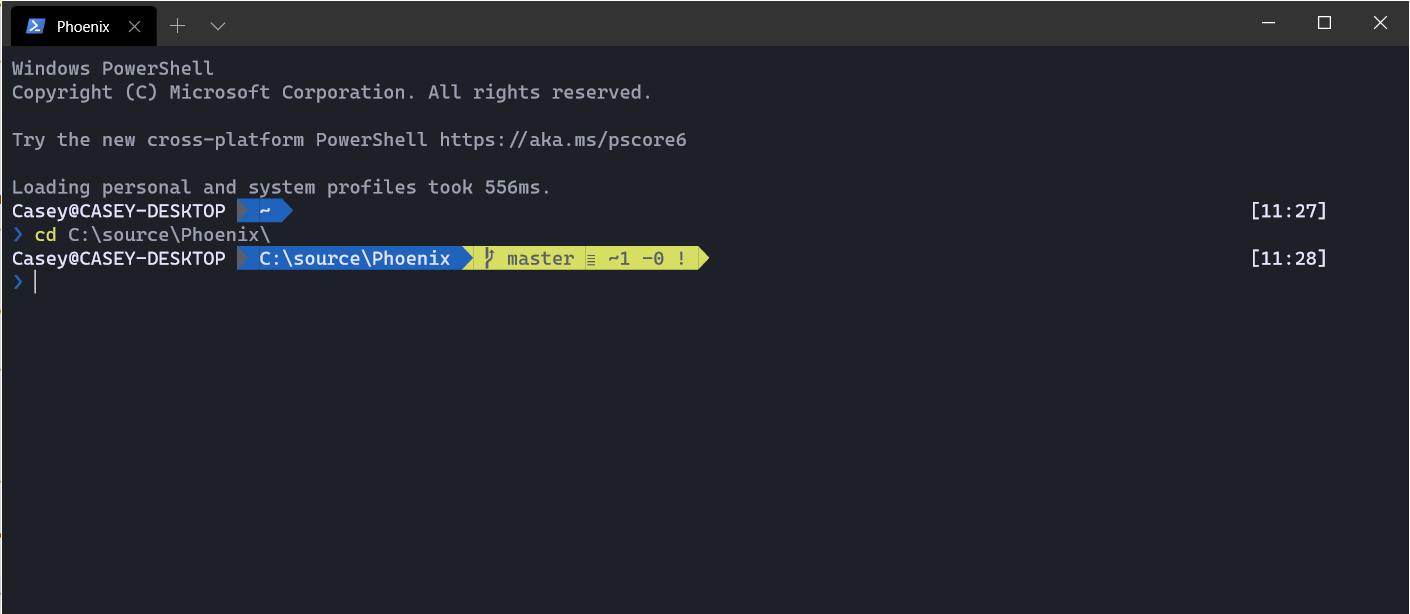Click the master branch name in the prompt
1410x614 pixels.
tap(539, 258)
